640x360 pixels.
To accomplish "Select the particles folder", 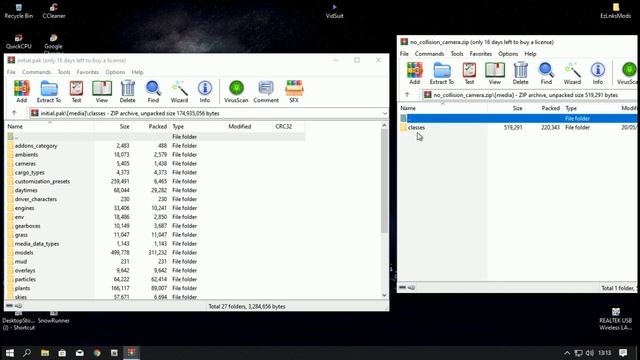I will pyautogui.click(x=25, y=279).
